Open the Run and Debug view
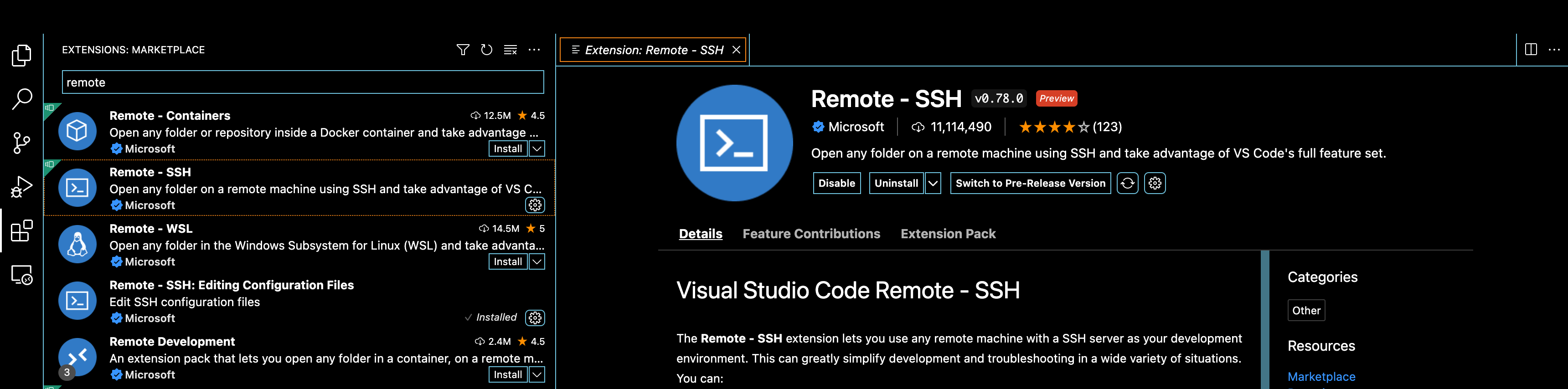 tap(22, 187)
